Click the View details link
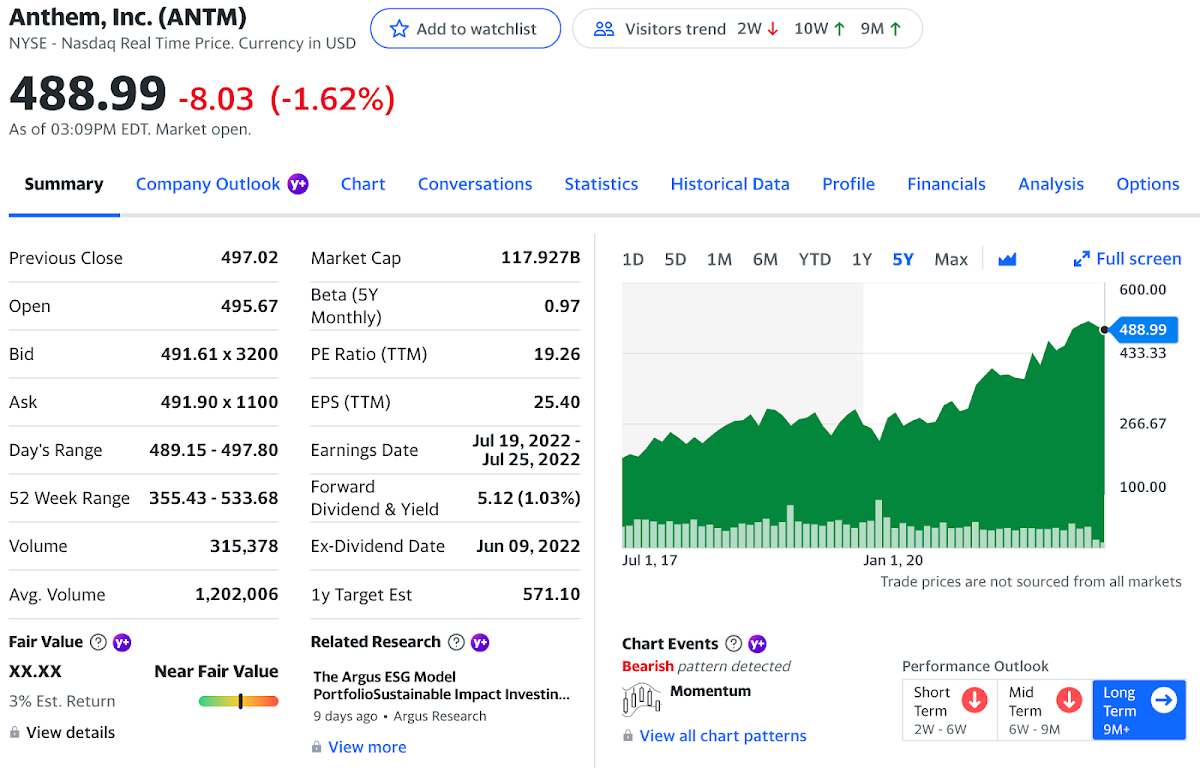 71,733
